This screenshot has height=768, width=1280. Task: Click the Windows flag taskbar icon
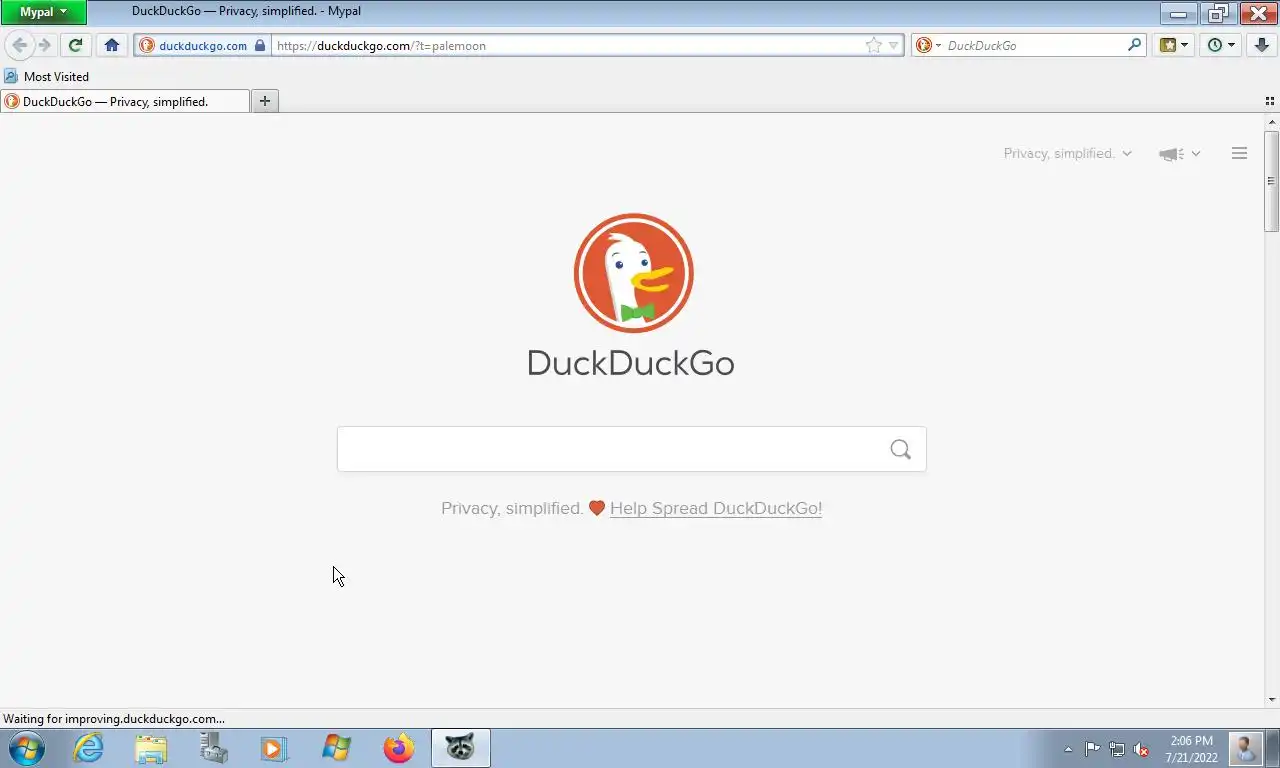point(336,748)
